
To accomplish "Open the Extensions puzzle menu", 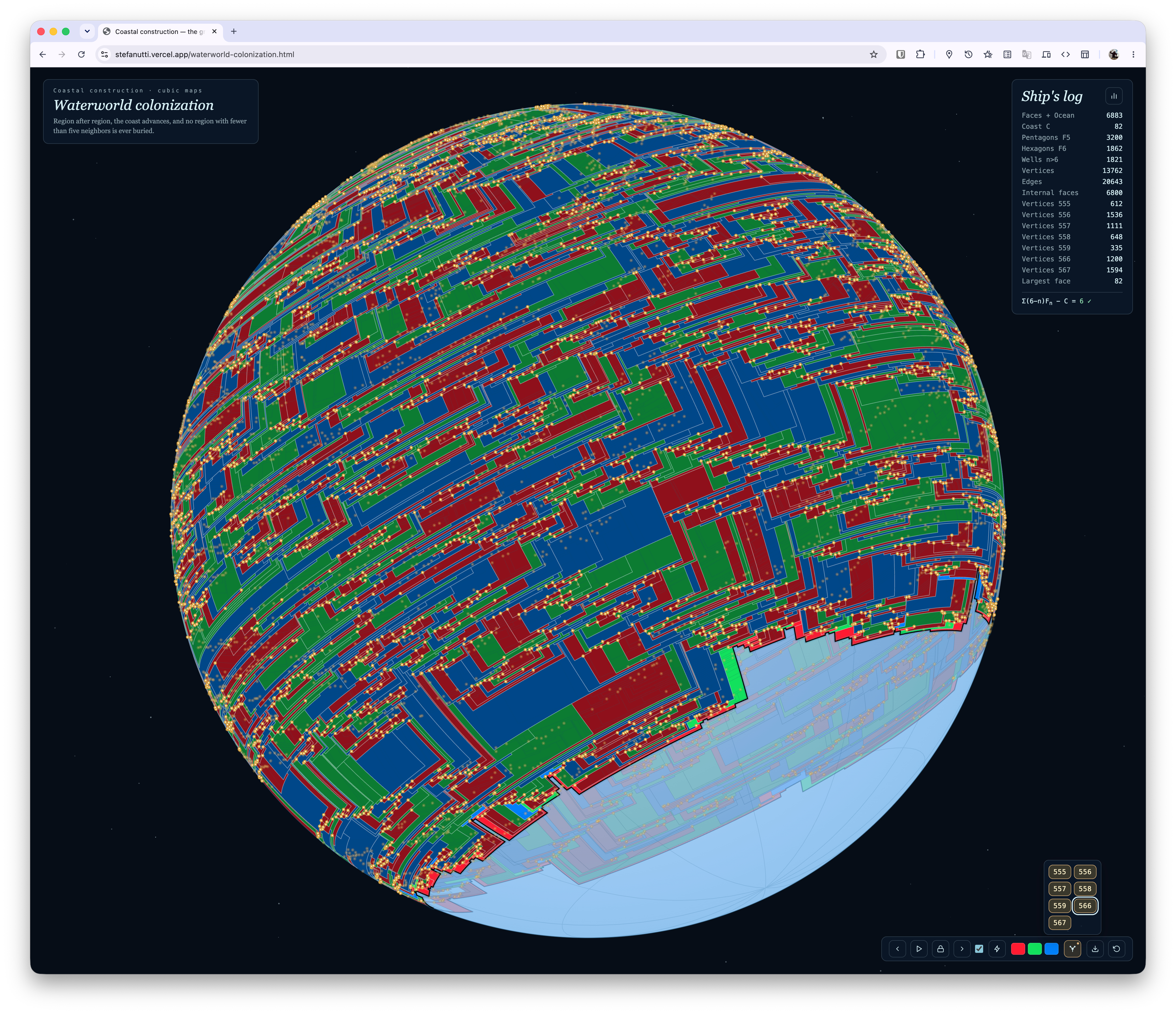I will [x=920, y=54].
